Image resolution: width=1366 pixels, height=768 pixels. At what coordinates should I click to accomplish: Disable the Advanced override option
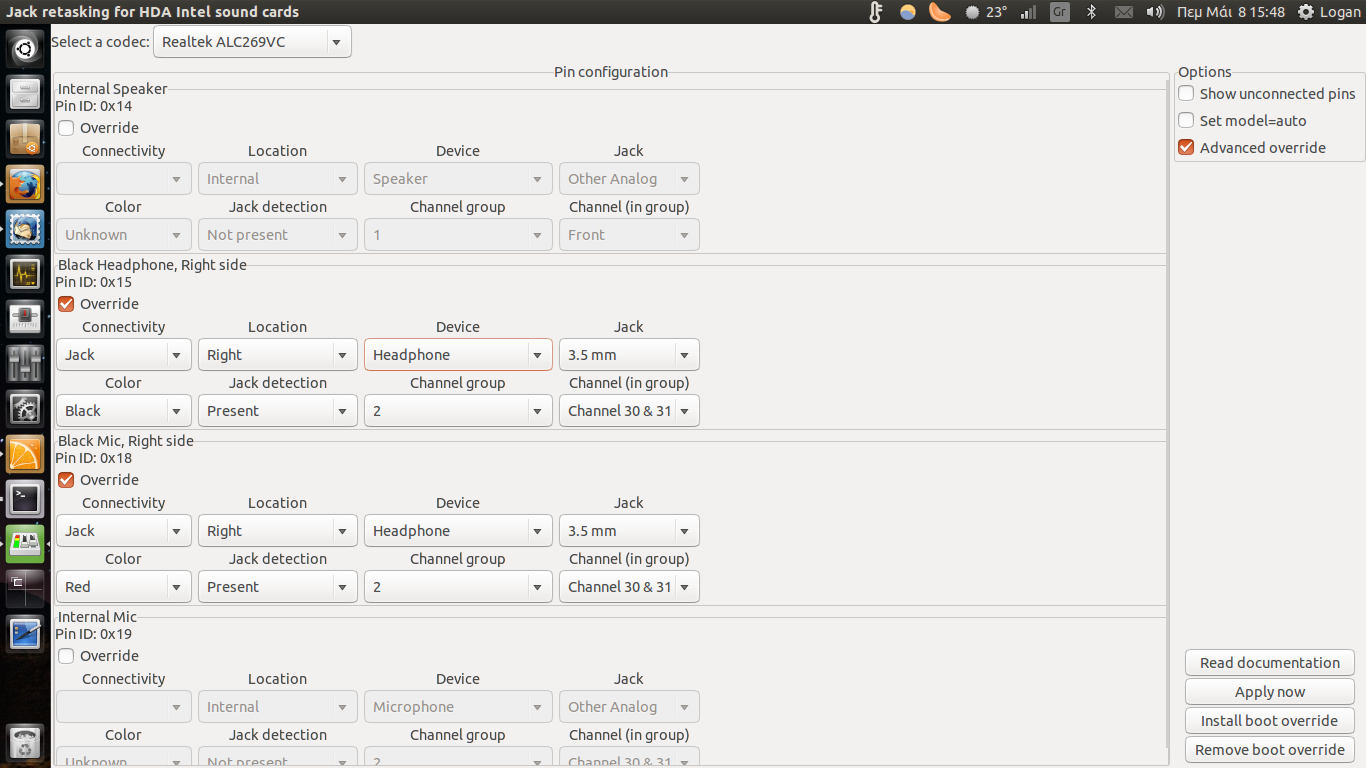pyautogui.click(x=1186, y=148)
